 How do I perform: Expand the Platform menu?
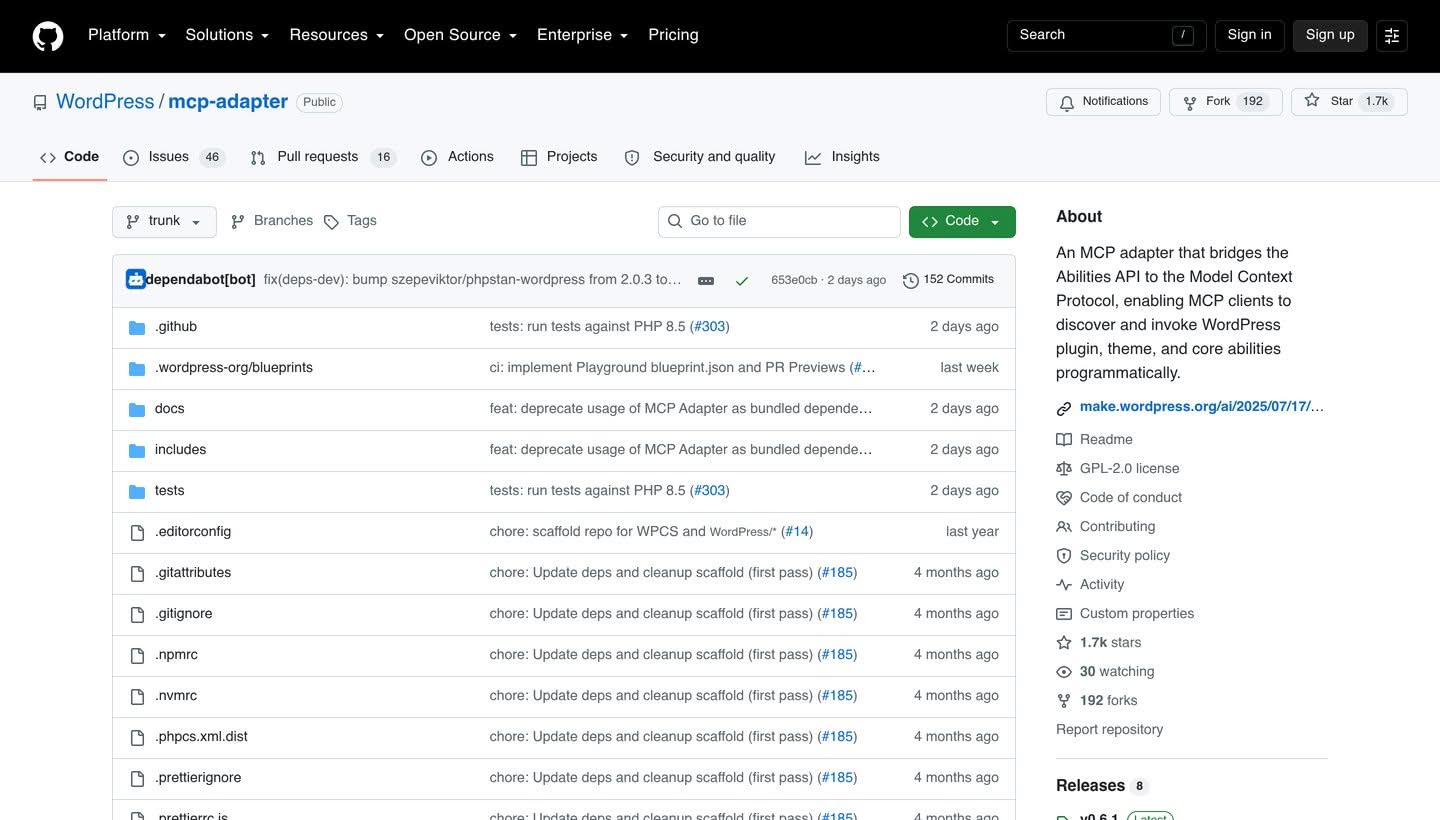pos(127,35)
